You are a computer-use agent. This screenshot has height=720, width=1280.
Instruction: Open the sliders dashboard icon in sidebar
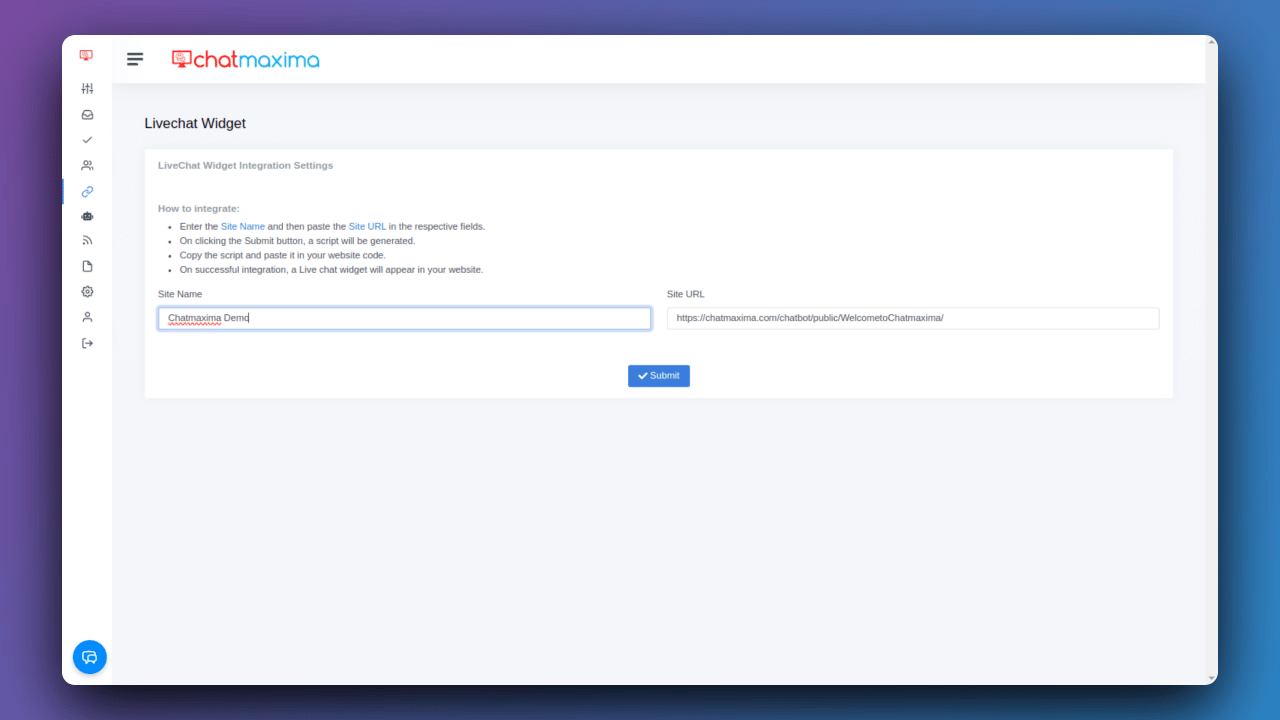(x=87, y=89)
